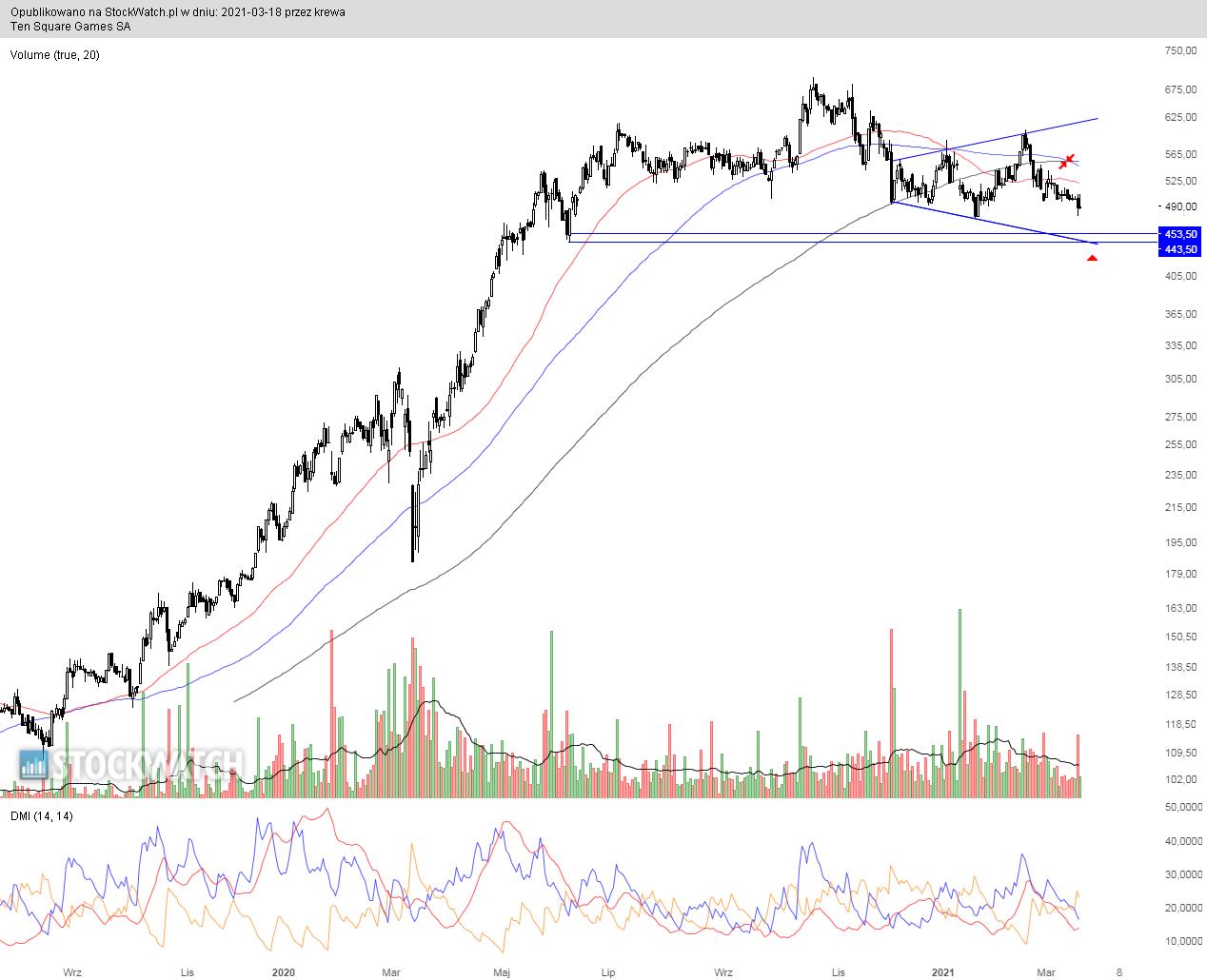The width and height of the screenshot is (1207, 980).
Task: Click the 525,00 price axis label
Action: click(1180, 181)
